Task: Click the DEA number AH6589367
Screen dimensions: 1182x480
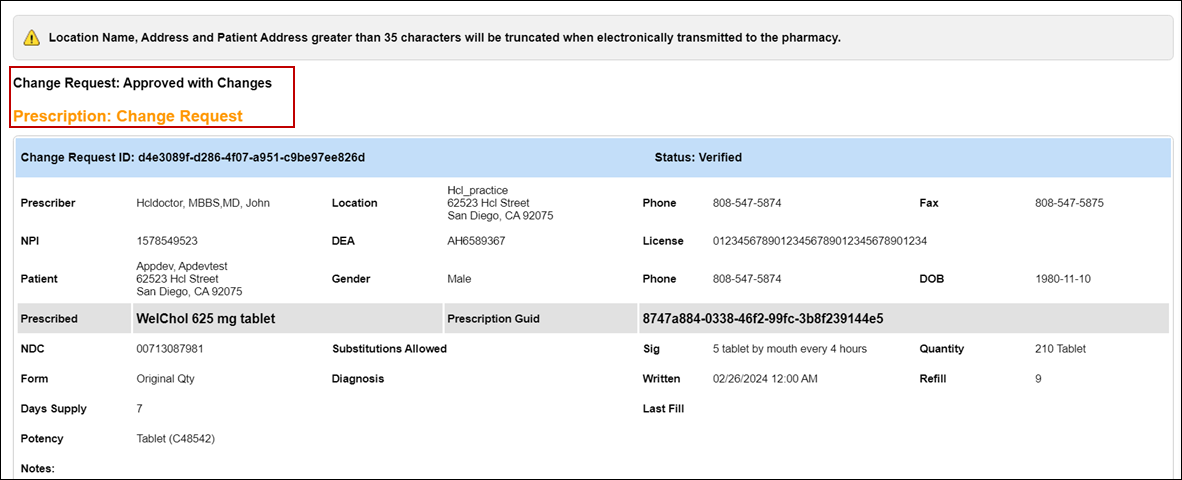Action: (476, 241)
